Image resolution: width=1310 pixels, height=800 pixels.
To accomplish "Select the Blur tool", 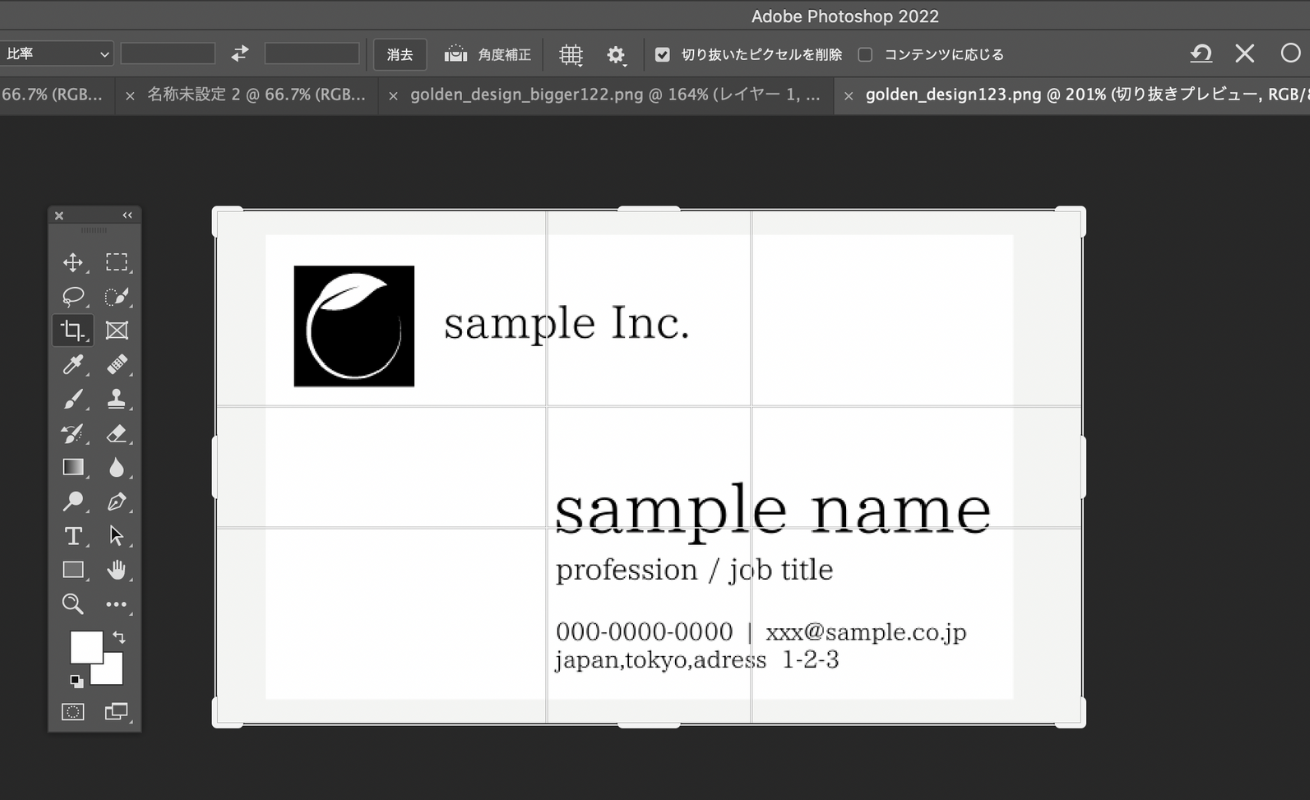I will (x=117, y=467).
